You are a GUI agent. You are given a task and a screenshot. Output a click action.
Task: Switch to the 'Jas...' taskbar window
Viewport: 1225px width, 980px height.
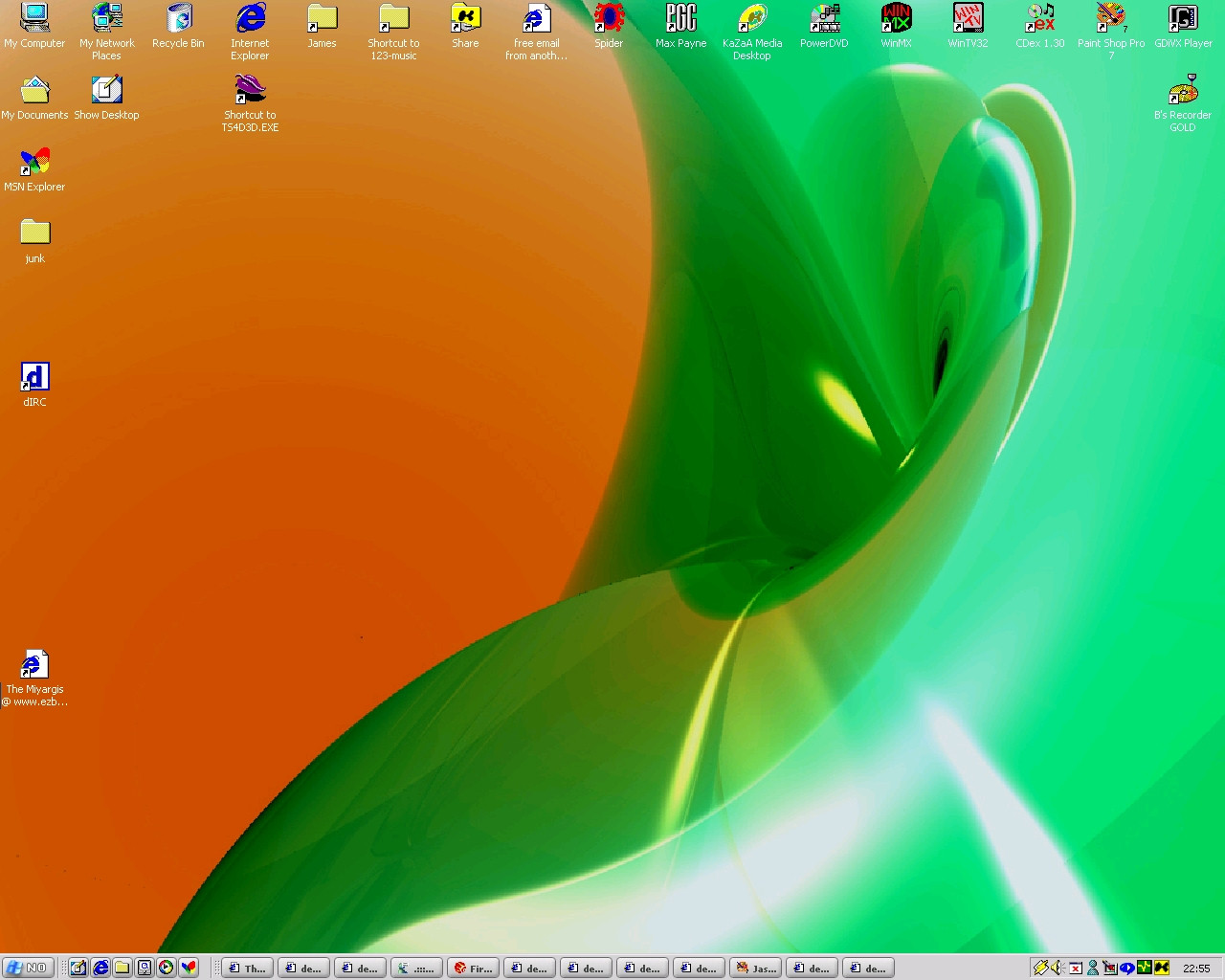pyautogui.click(x=755, y=968)
